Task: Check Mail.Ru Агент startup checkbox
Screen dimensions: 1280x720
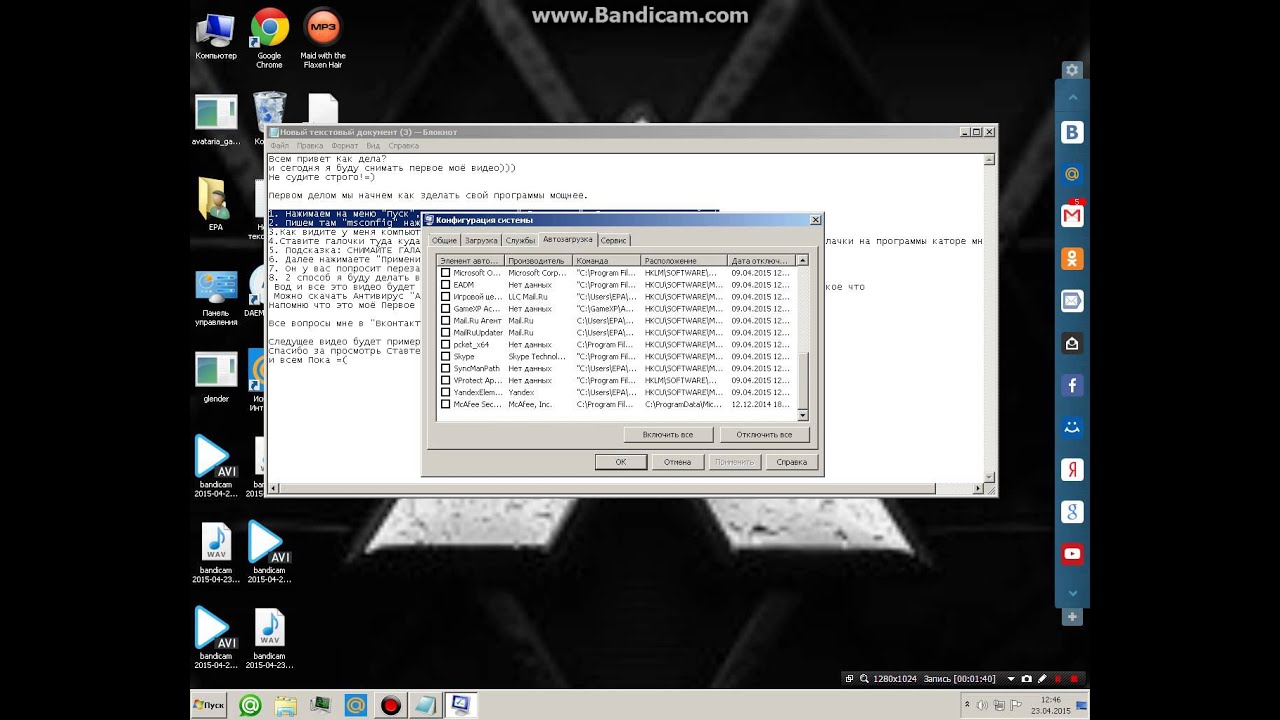Action: [446, 321]
